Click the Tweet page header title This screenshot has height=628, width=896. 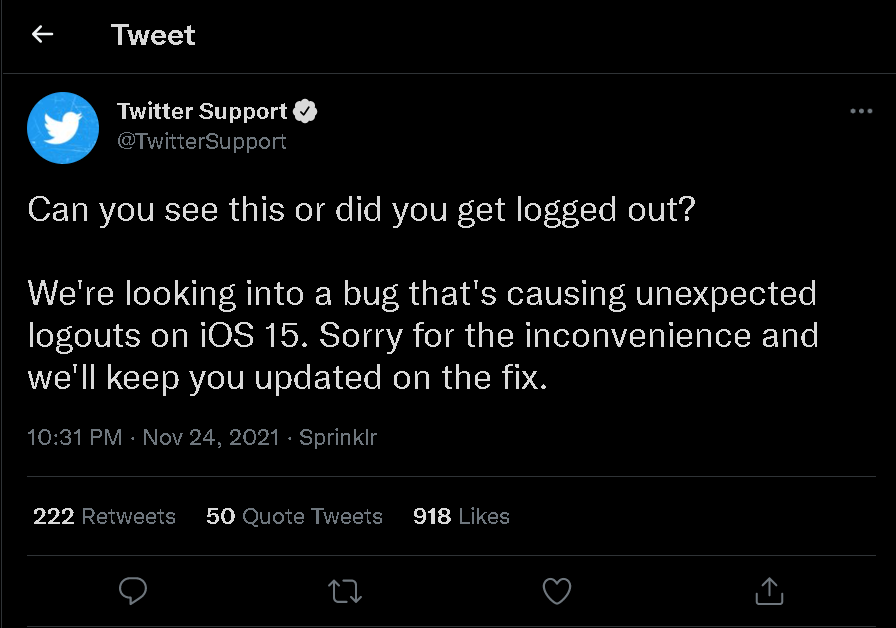coord(153,35)
